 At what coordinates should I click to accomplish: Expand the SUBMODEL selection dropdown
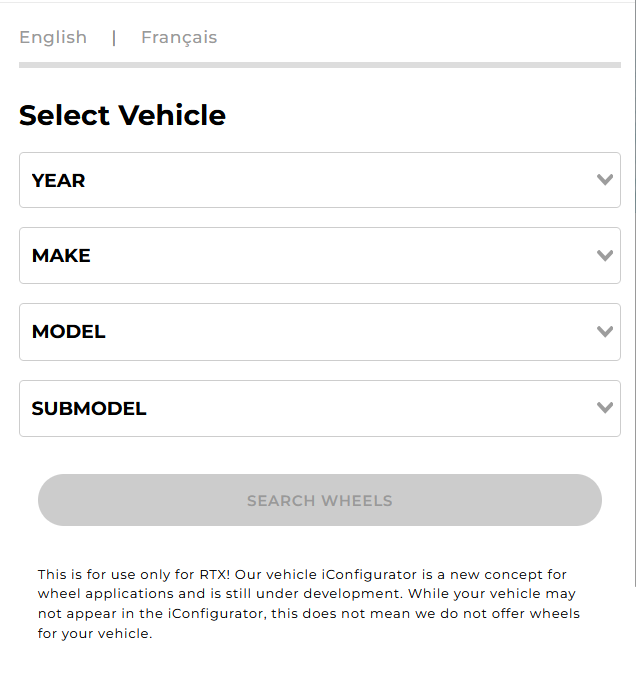pyautogui.click(x=319, y=408)
